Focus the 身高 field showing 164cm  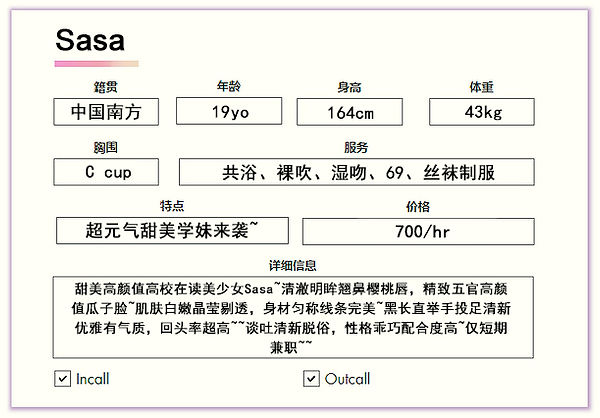click(x=350, y=112)
